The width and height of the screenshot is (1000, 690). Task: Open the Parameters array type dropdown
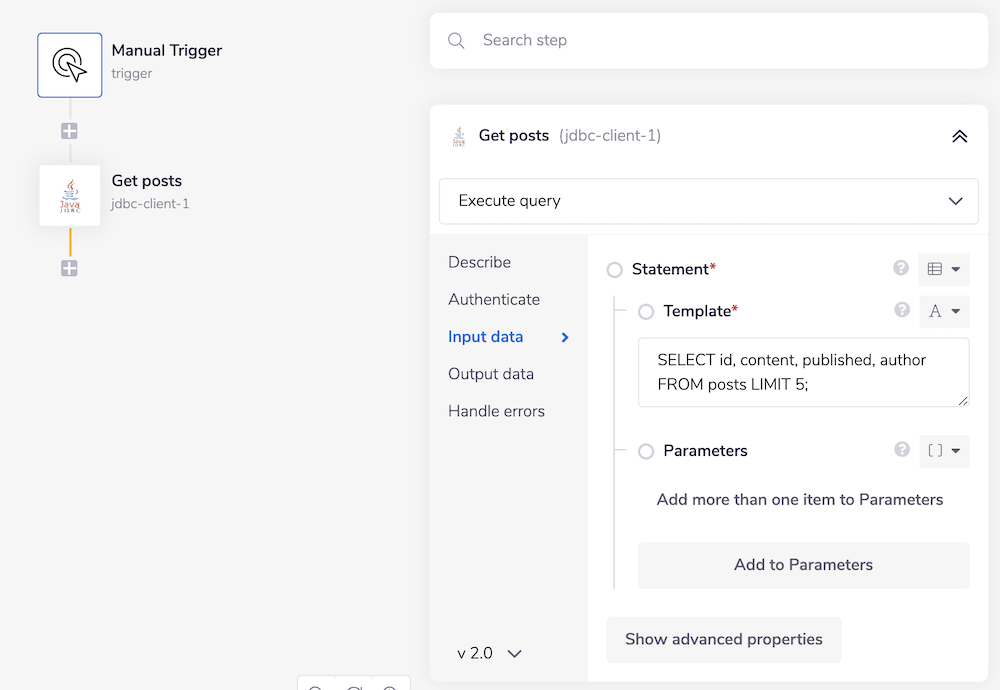tap(944, 451)
